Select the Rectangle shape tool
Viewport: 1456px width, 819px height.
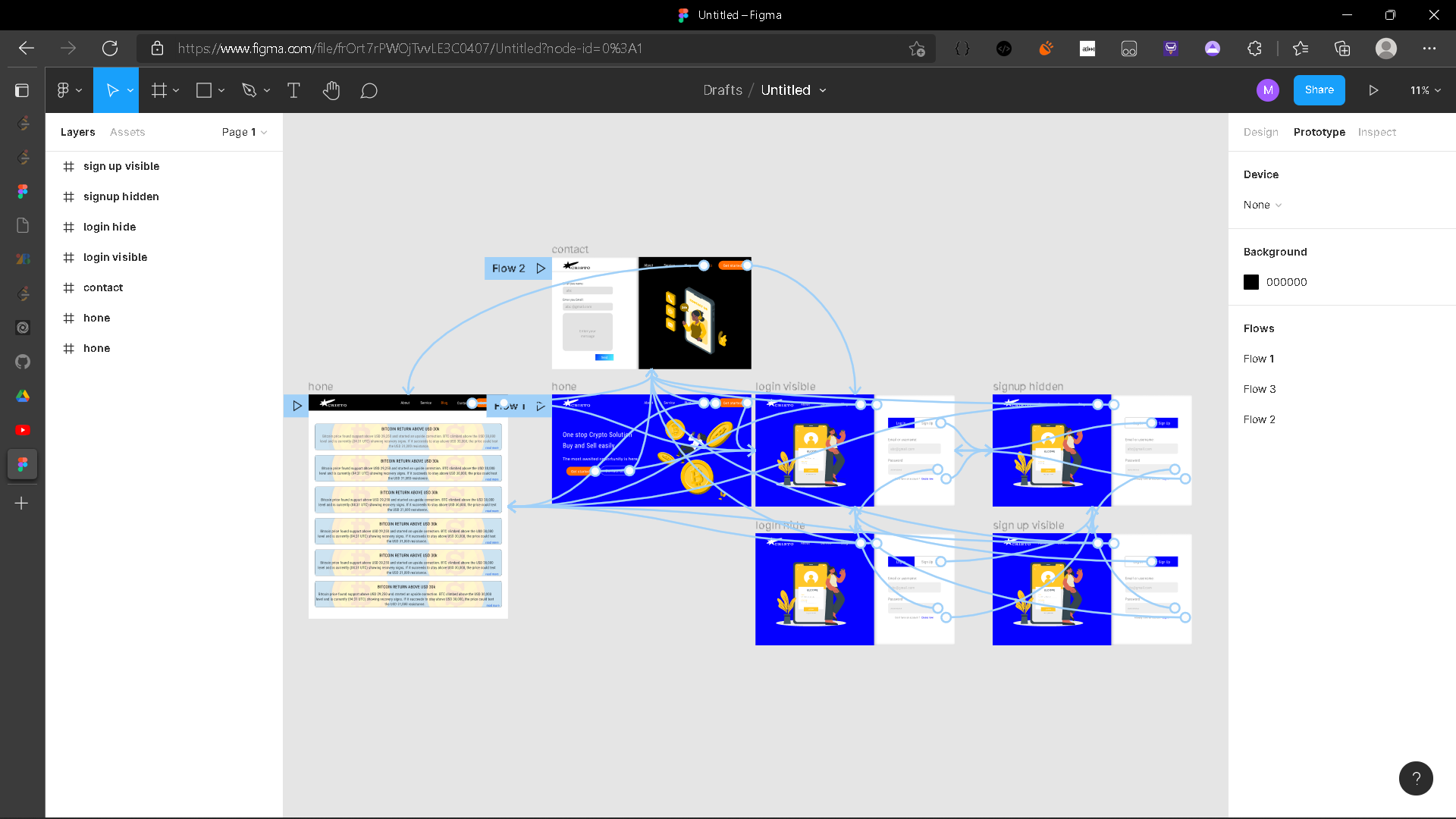pos(203,90)
